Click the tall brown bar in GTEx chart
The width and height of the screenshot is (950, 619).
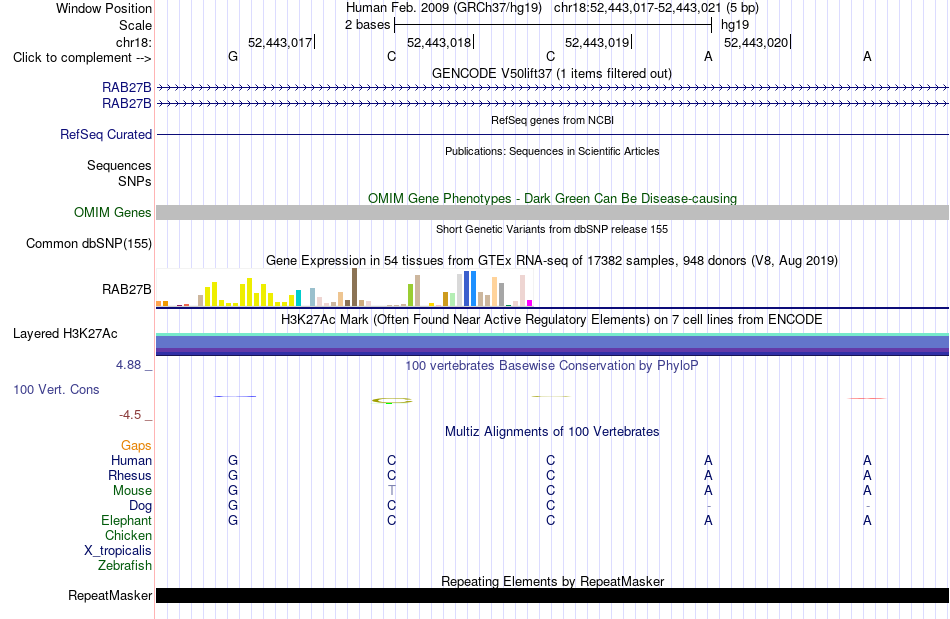tap(354, 287)
